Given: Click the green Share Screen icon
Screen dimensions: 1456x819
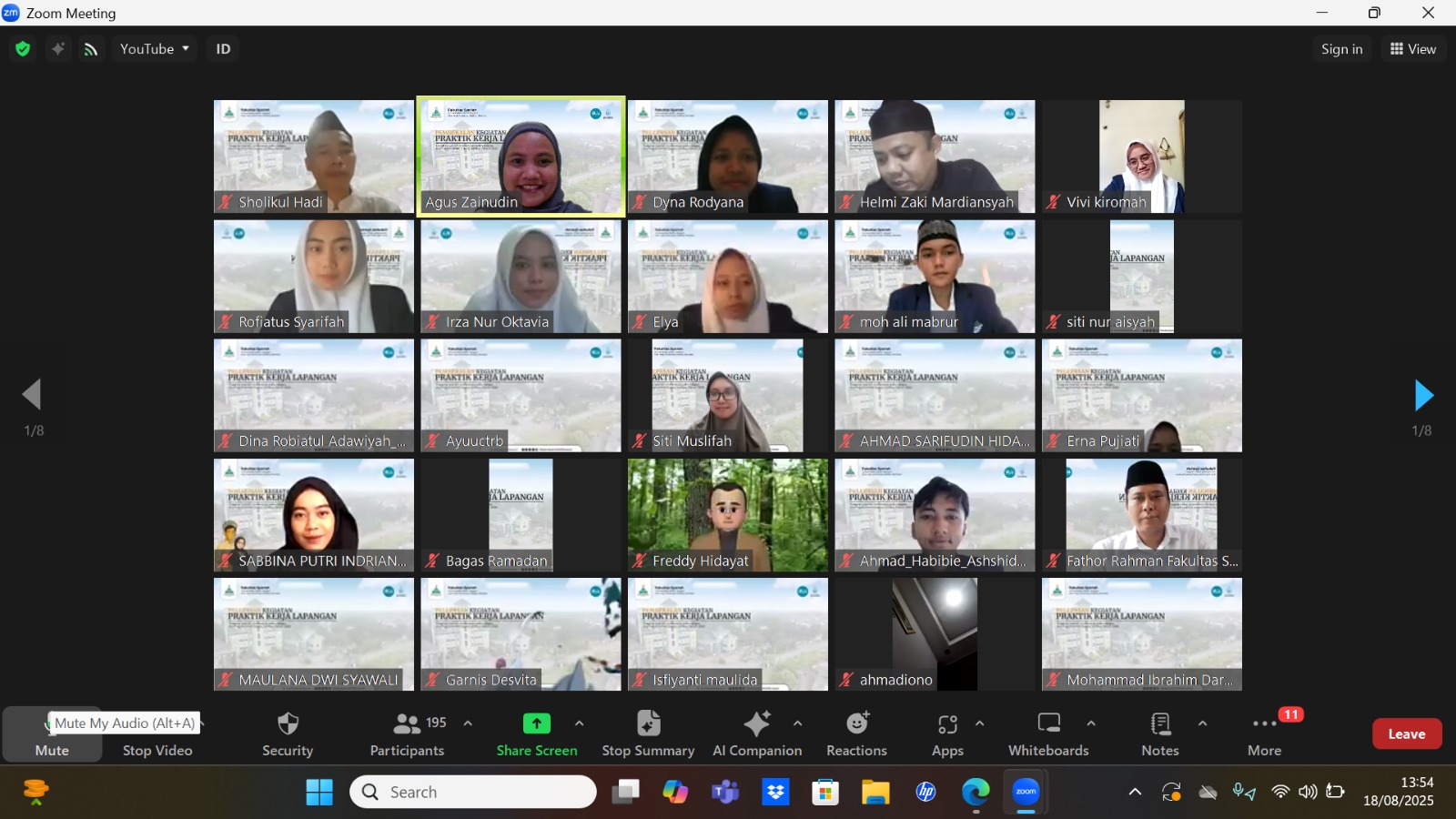Looking at the screenshot, I should click(536, 723).
